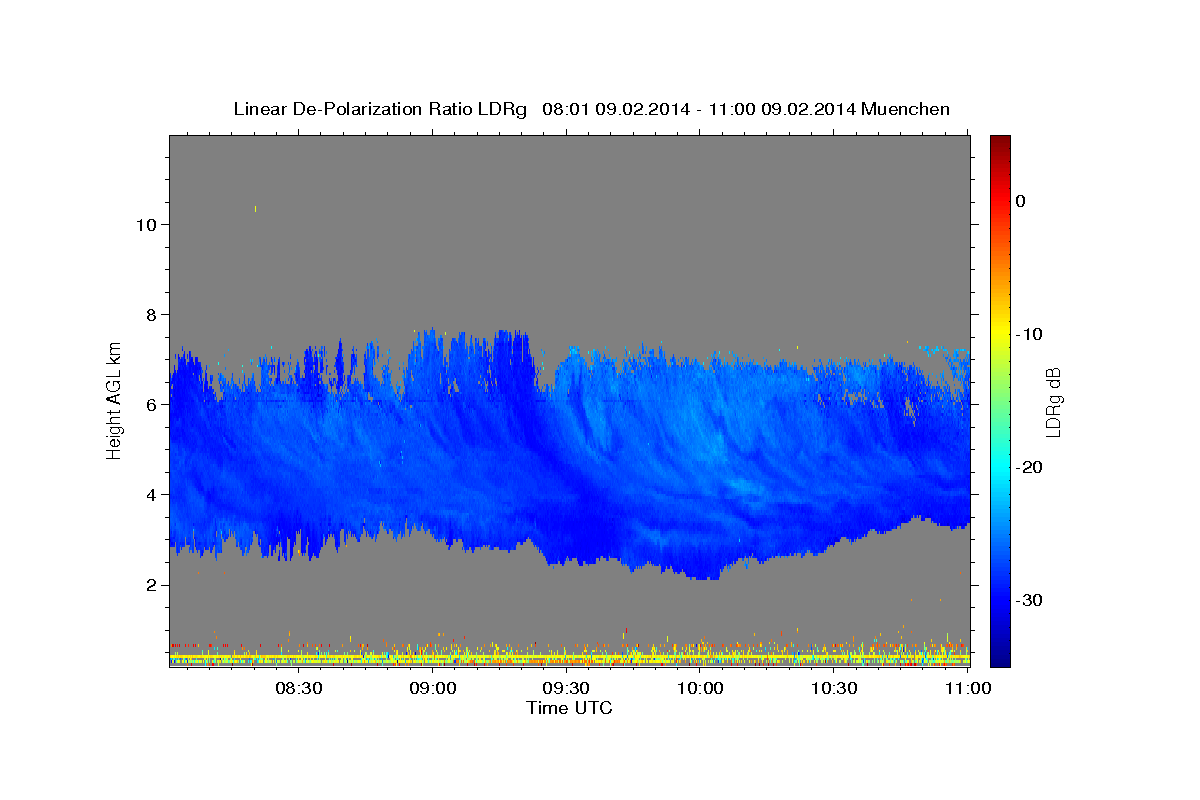This screenshot has width=1200, height=800.
Task: Click the colorbar value -10
Action: click(x=1030, y=334)
